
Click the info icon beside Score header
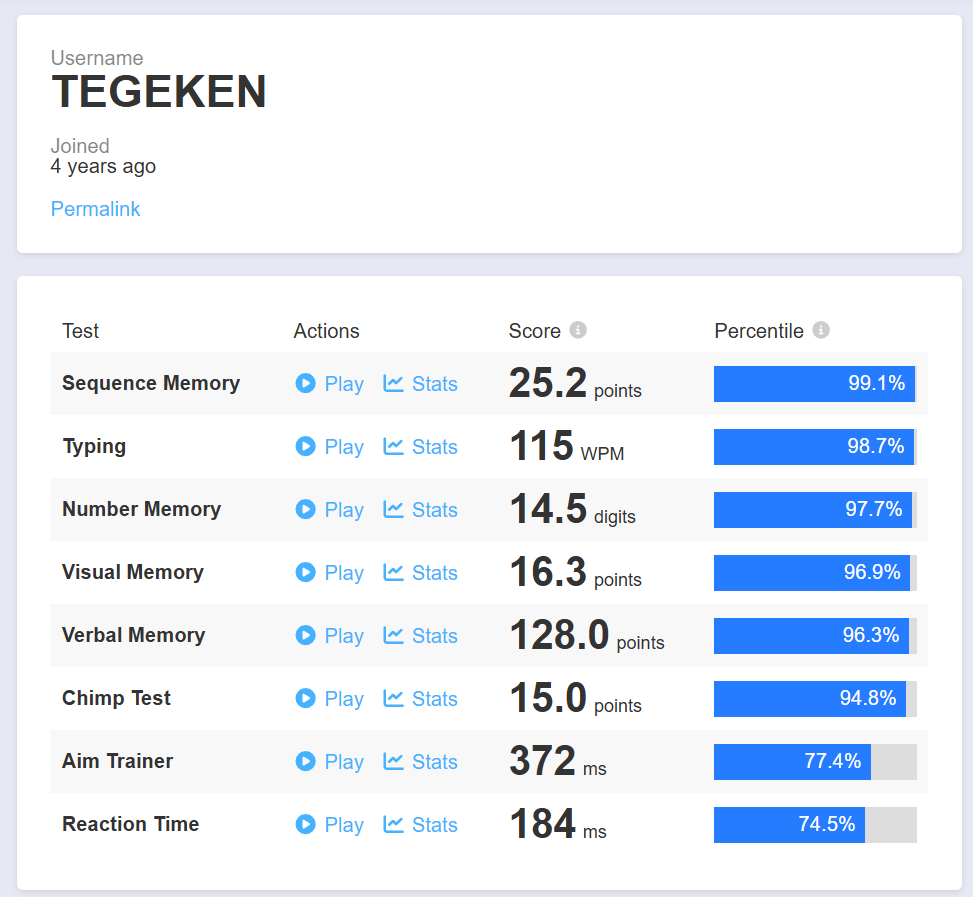pos(578,330)
